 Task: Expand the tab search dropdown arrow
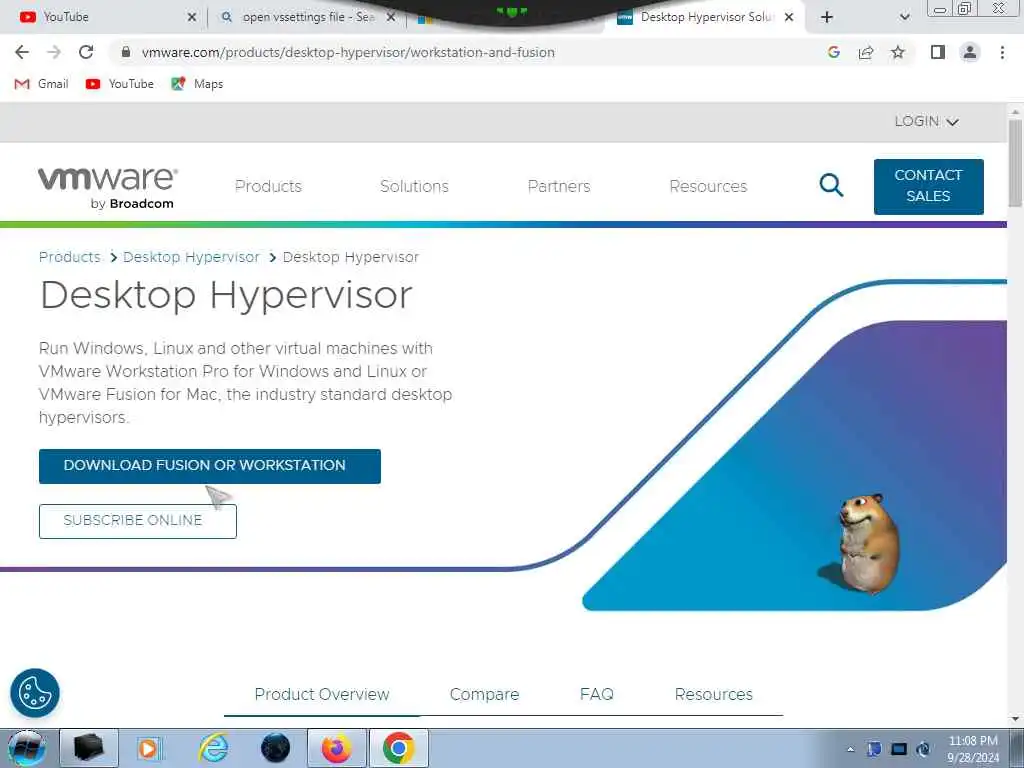pos(904,17)
